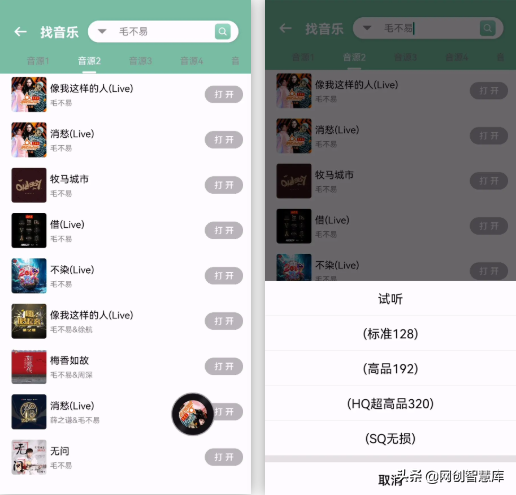Image resolution: width=516 pixels, height=495 pixels.
Task: Click 打开 button for 无问
Action: pyautogui.click(x=224, y=457)
